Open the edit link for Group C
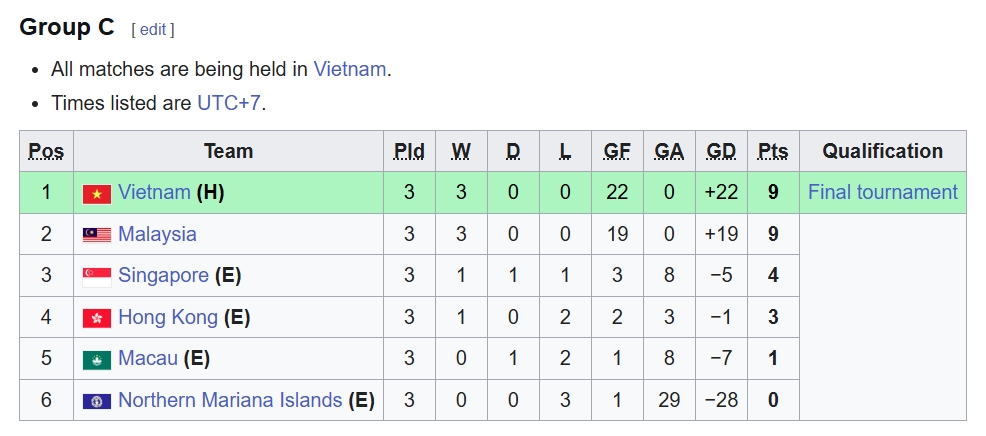Viewport: 986px width, 436px height. [153, 29]
